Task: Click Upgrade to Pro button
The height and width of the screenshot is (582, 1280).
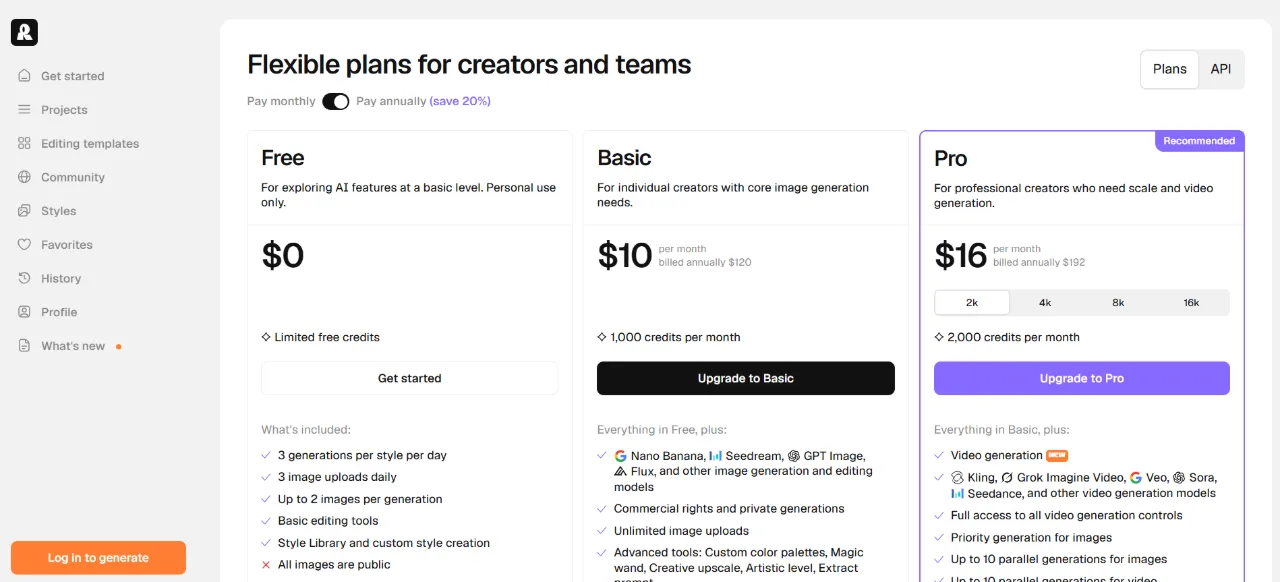Action: pyautogui.click(x=1082, y=378)
